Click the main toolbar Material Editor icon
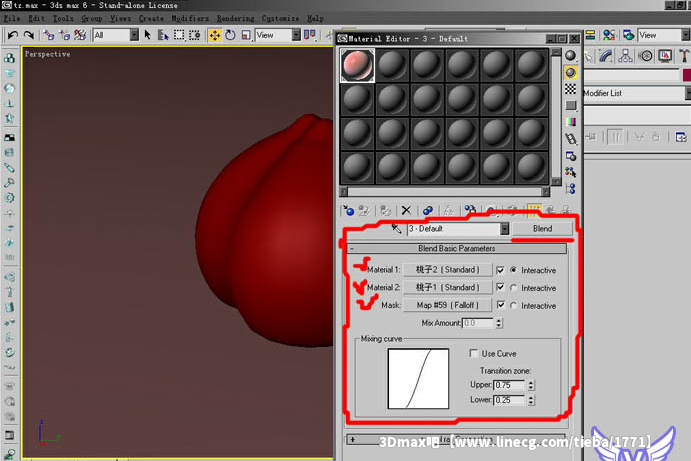The width and height of the screenshot is (691, 461). click(x=609, y=35)
